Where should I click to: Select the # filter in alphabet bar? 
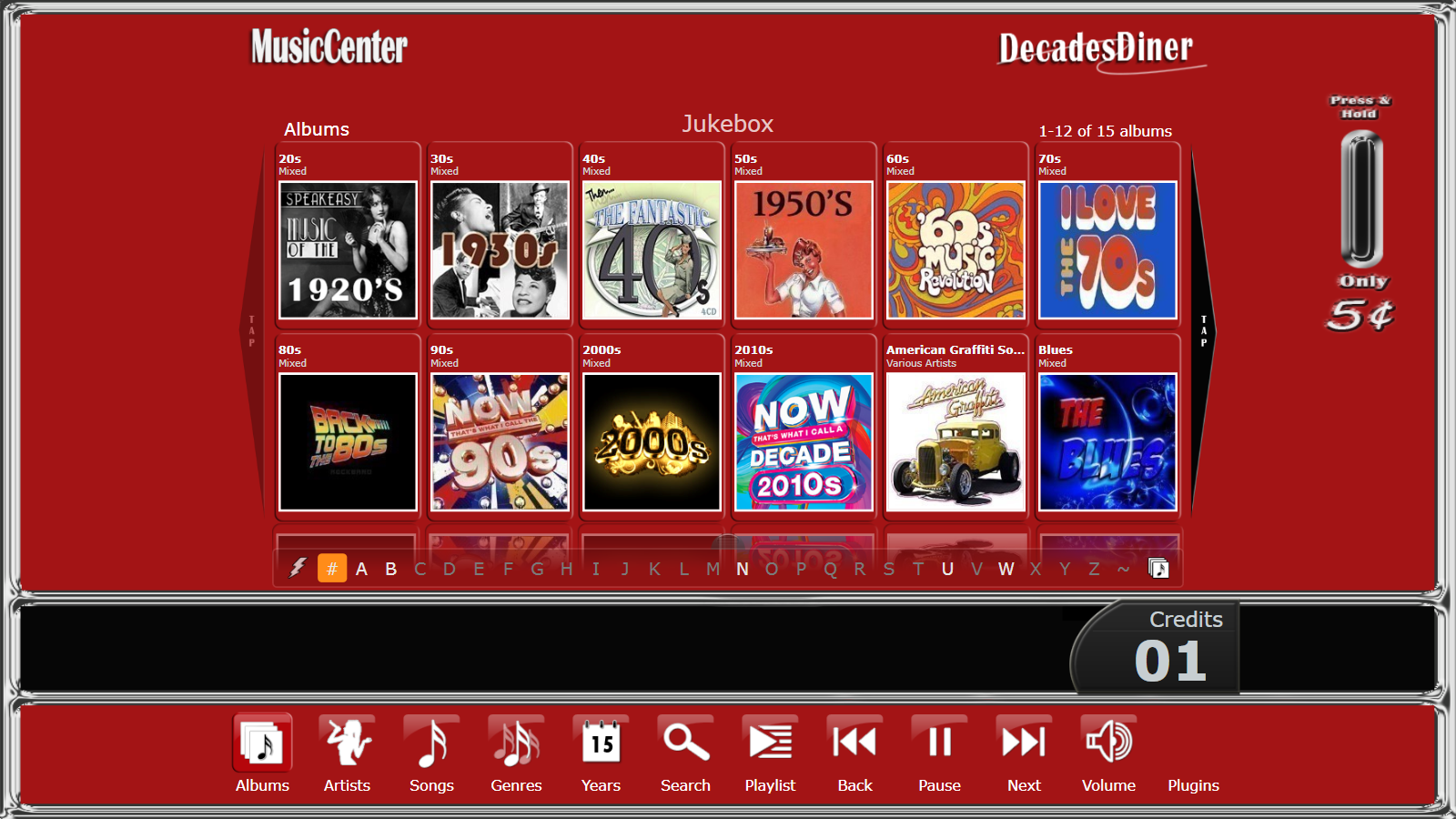click(x=332, y=569)
